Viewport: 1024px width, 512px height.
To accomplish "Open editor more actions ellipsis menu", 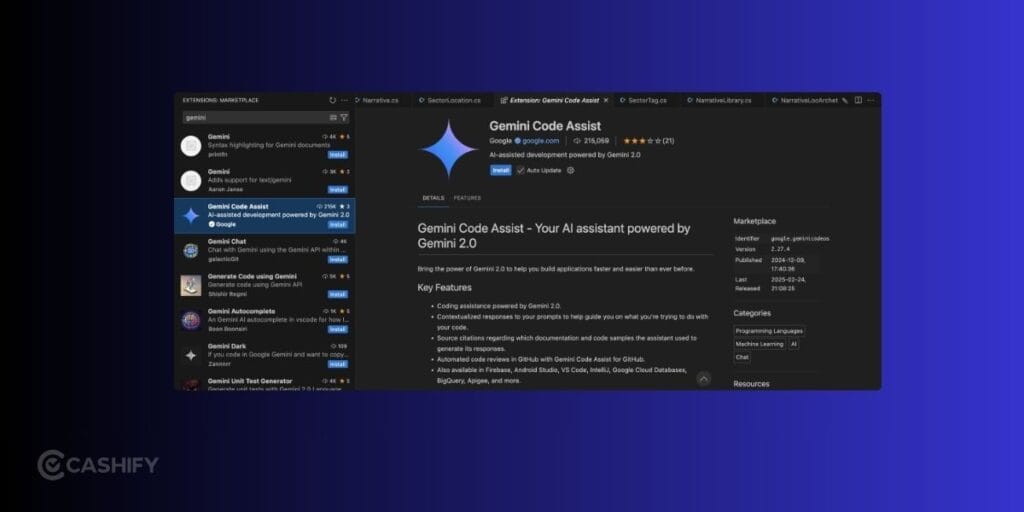I will coord(871,101).
